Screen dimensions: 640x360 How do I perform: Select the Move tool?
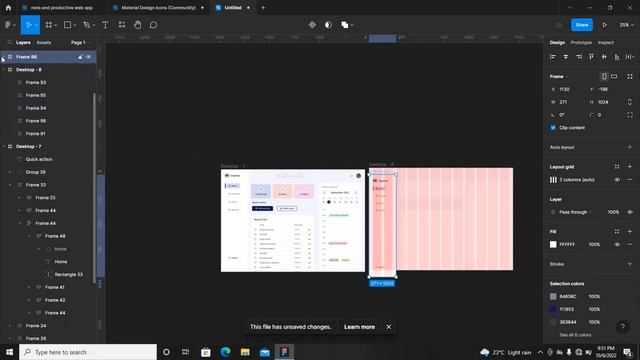pos(28,25)
